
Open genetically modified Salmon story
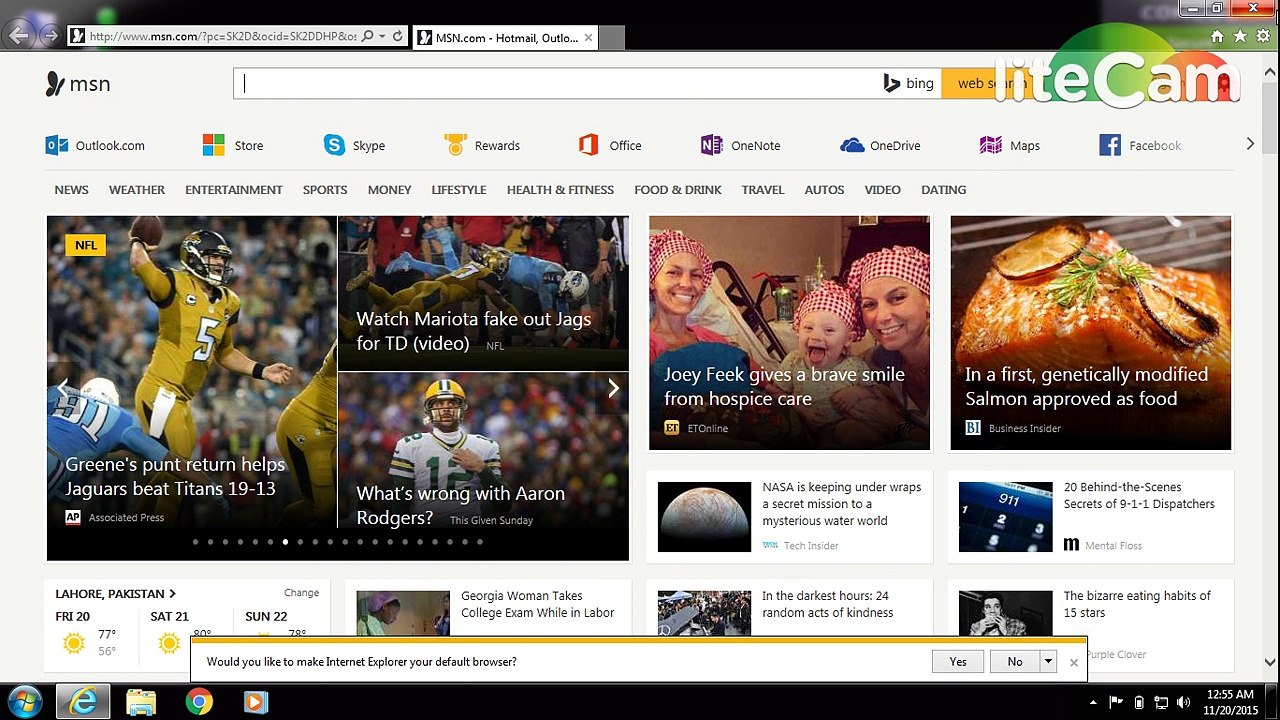click(x=1091, y=333)
